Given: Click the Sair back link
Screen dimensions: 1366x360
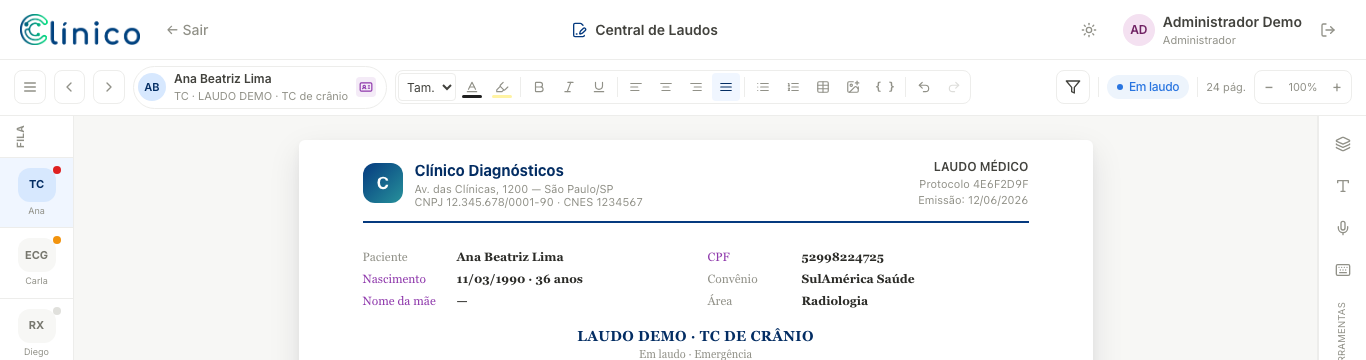Looking at the screenshot, I should [187, 30].
